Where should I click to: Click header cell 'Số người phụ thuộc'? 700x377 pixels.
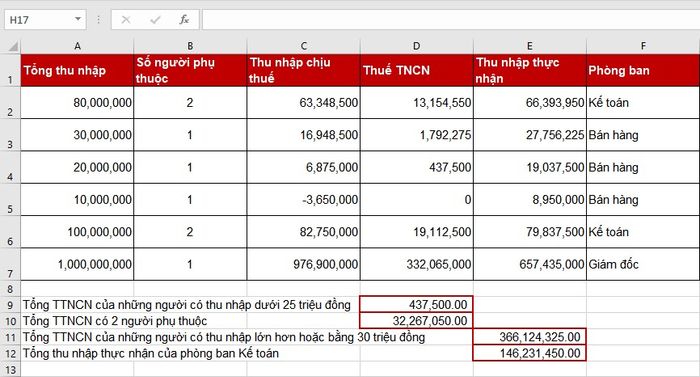[x=190, y=70]
